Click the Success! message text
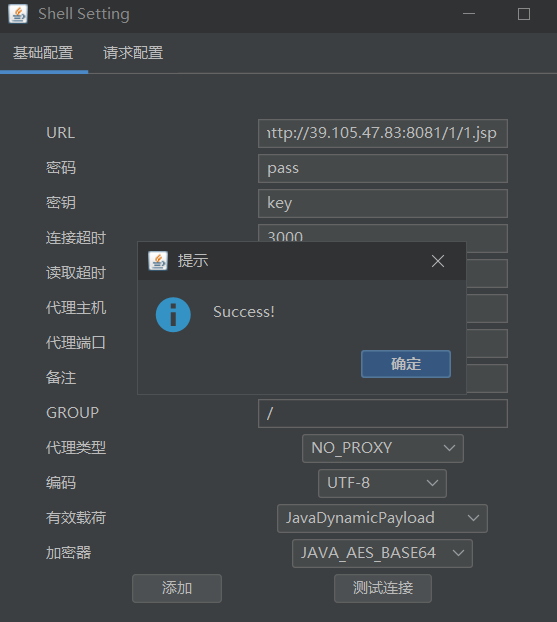This screenshot has width=557, height=622. click(244, 312)
